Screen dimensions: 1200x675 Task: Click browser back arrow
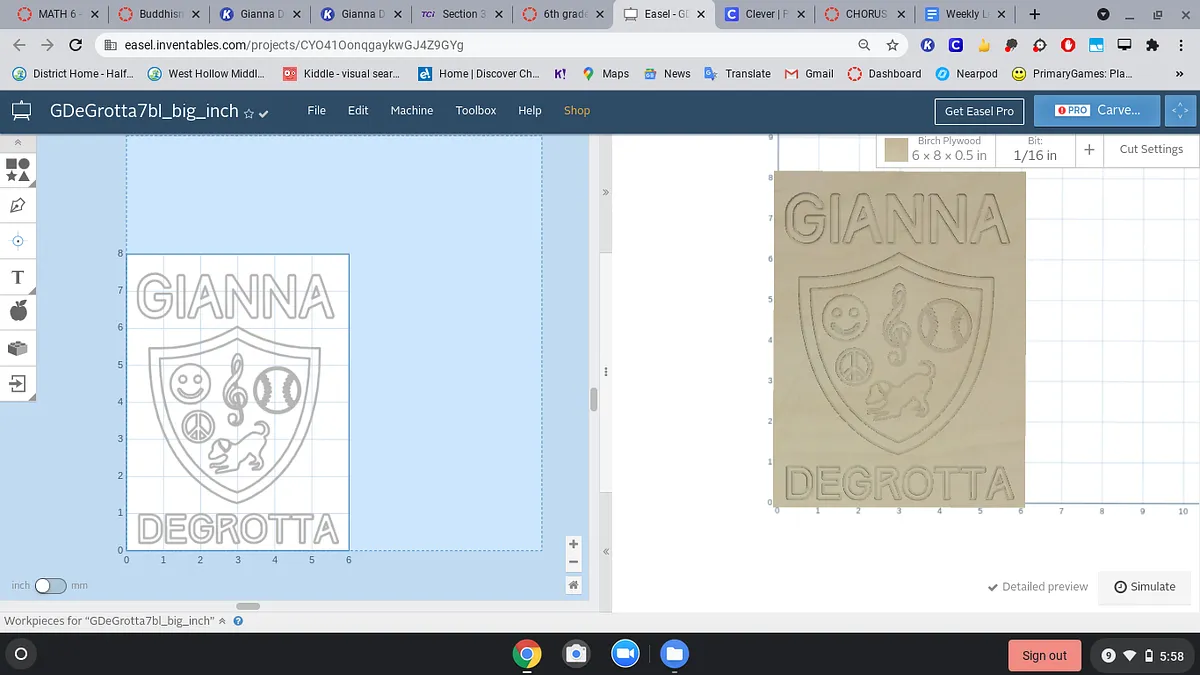click(20, 45)
